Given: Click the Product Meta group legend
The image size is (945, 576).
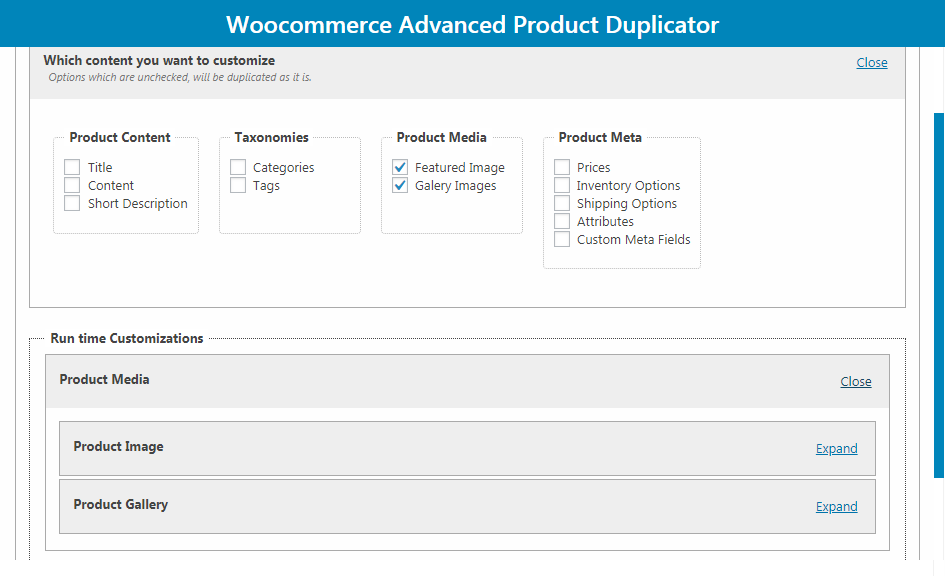Looking at the screenshot, I should click(600, 137).
